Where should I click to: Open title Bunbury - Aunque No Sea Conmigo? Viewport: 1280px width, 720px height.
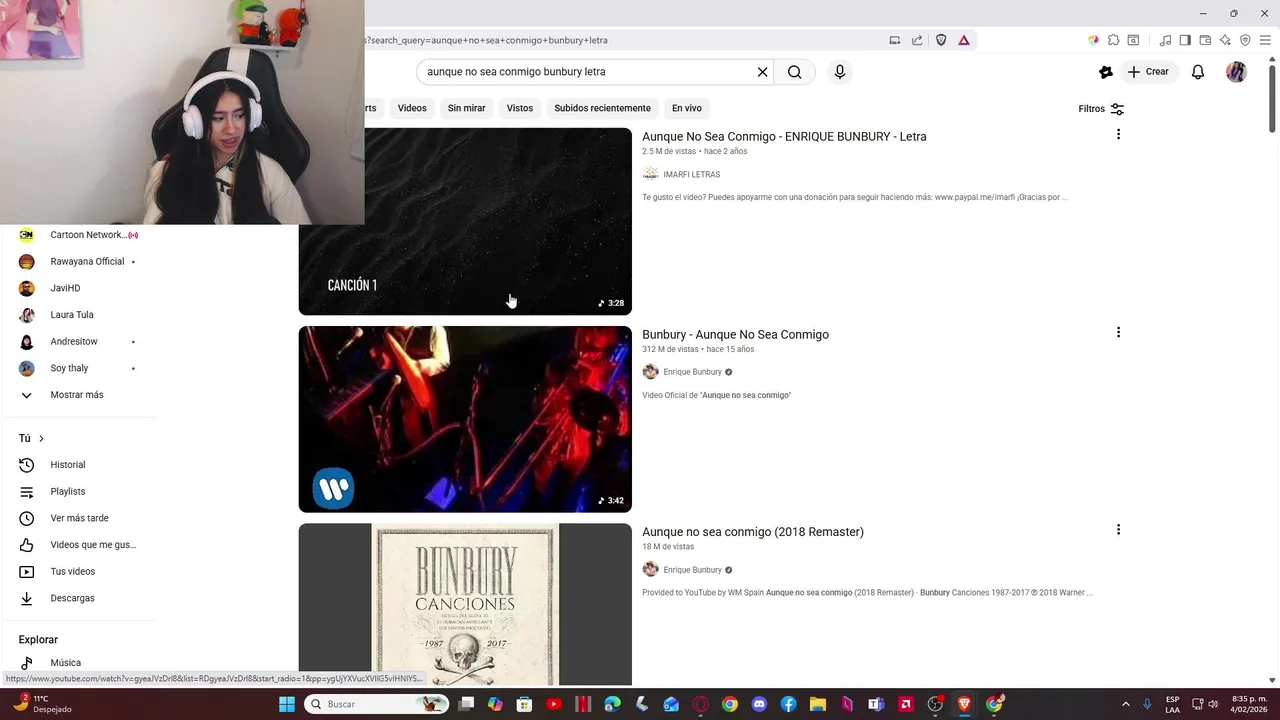tap(735, 334)
